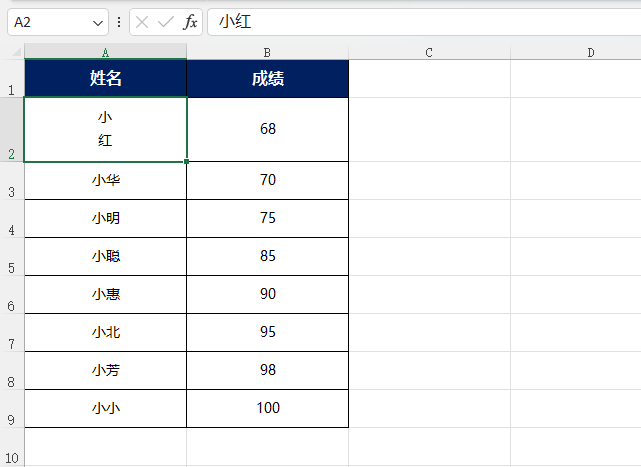The height and width of the screenshot is (467, 641).
Task: Open the Insert Function fx dialog
Action: [190, 22]
